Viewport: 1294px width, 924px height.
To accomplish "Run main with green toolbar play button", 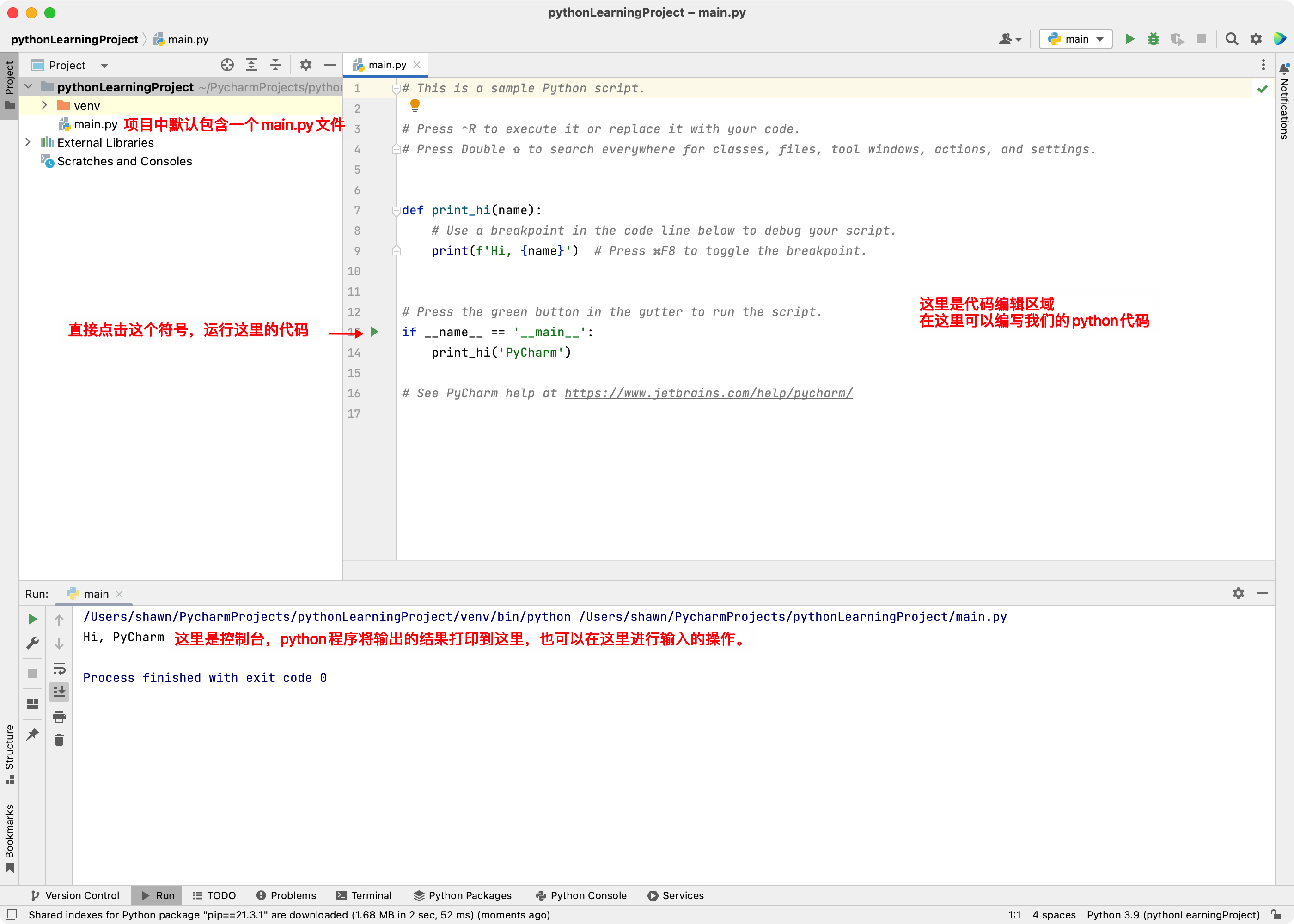I will point(1129,39).
